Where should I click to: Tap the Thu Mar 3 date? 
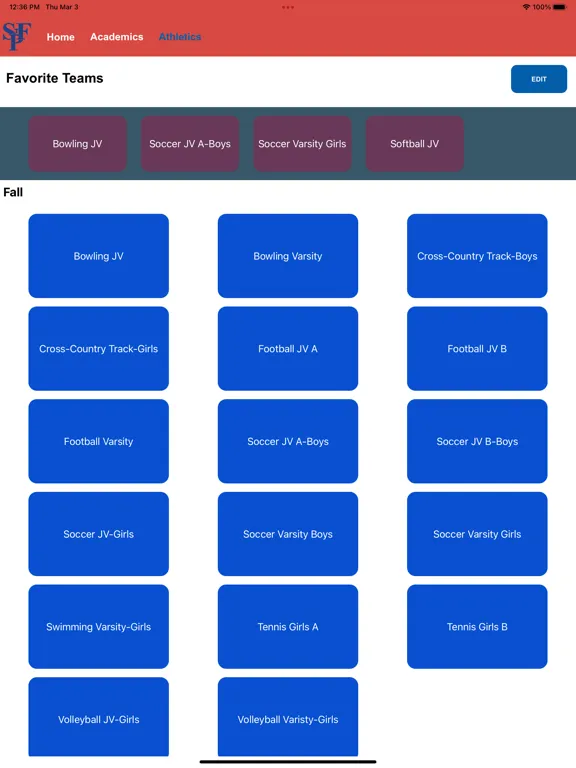coord(62,7)
